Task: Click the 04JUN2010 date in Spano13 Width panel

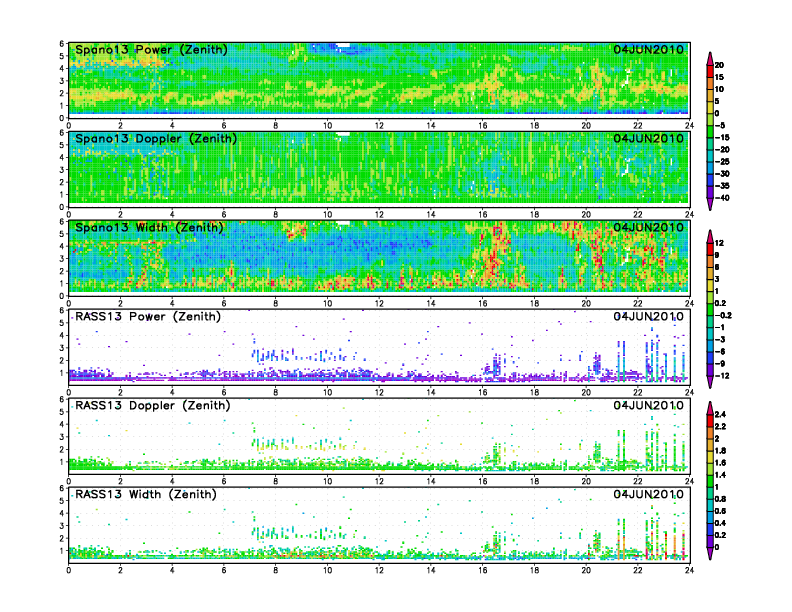Action: (649, 227)
